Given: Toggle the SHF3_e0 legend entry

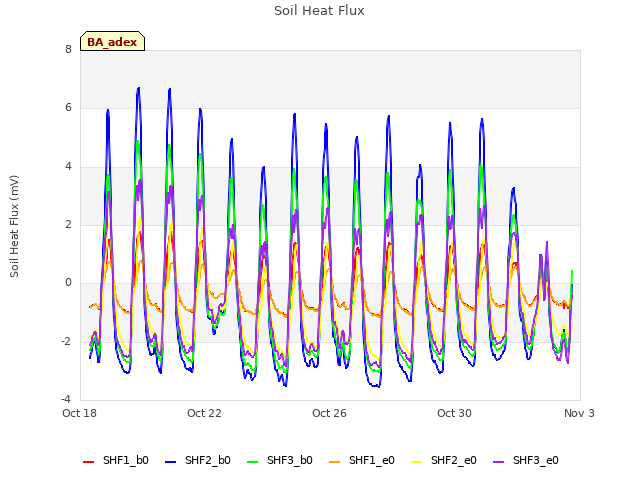Looking at the screenshot, I should [526, 460].
